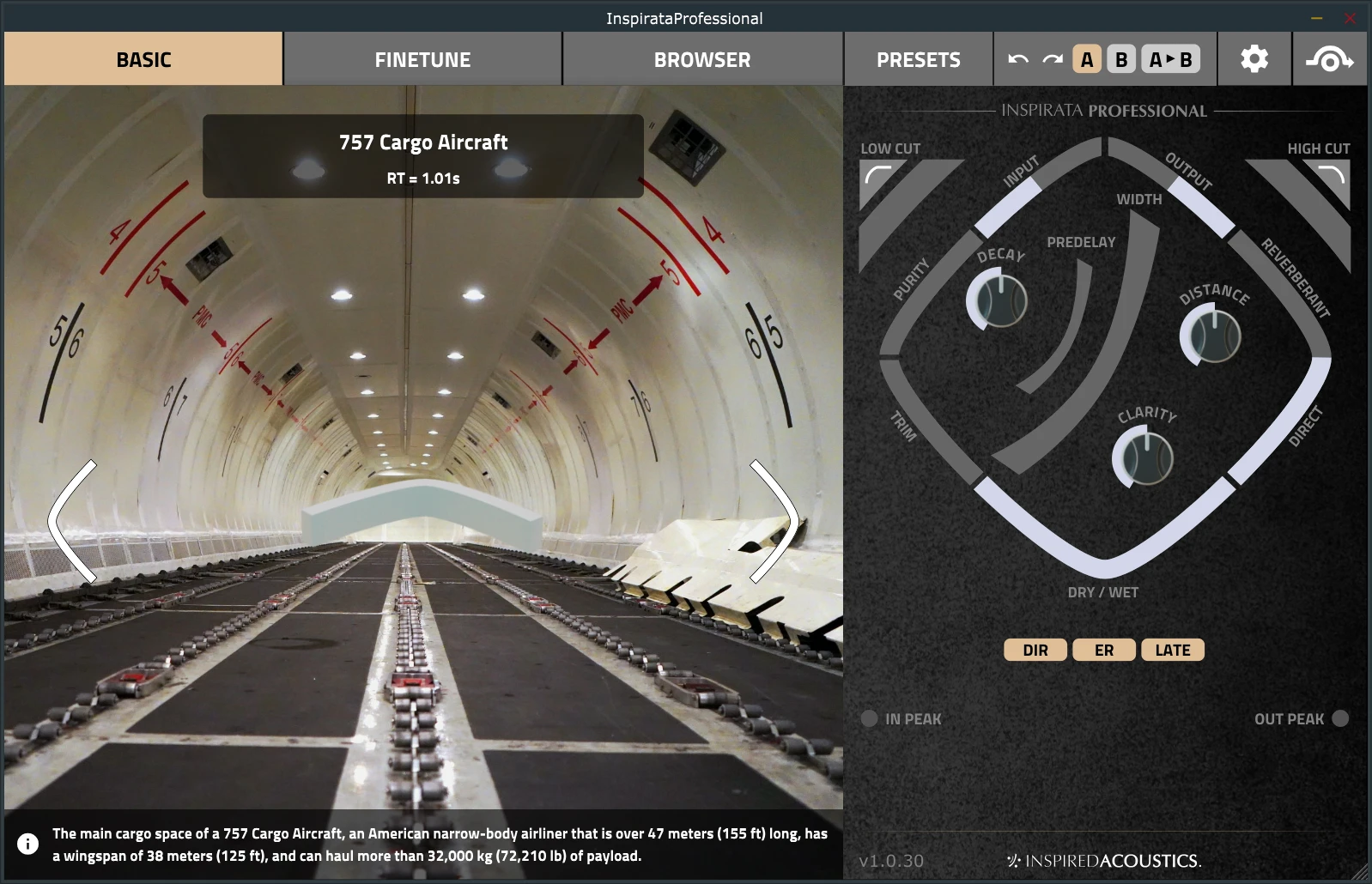Screen dimensions: 1372x884
Task: Switch to the Finetune tab
Action: click(x=422, y=59)
